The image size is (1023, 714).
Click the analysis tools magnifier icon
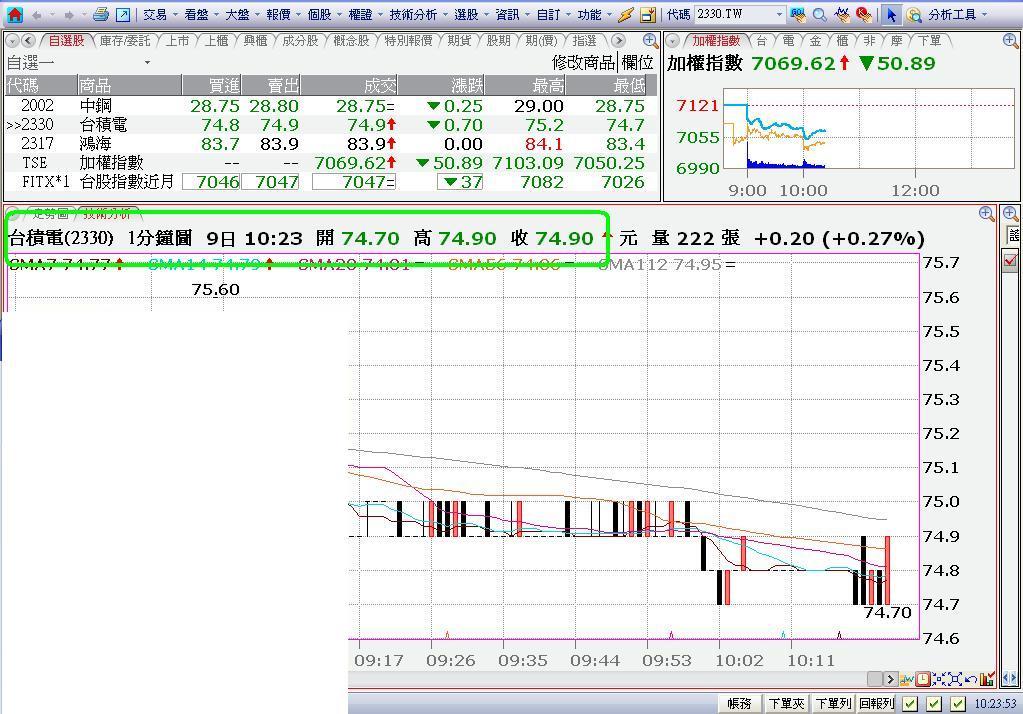click(x=914, y=14)
